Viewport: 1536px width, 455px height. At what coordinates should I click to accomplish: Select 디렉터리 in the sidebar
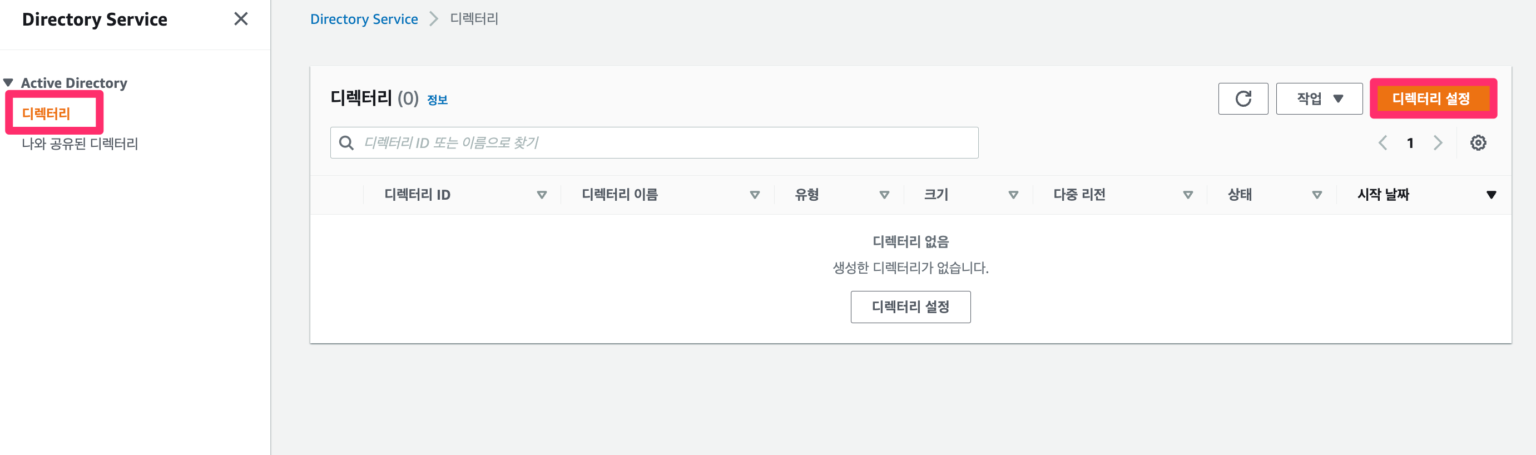tap(46, 114)
